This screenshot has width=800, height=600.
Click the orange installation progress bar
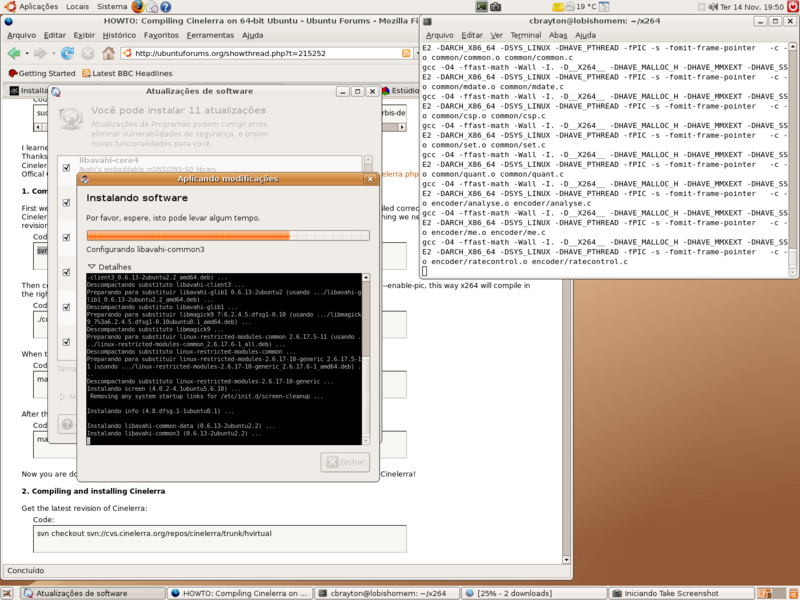228,235
